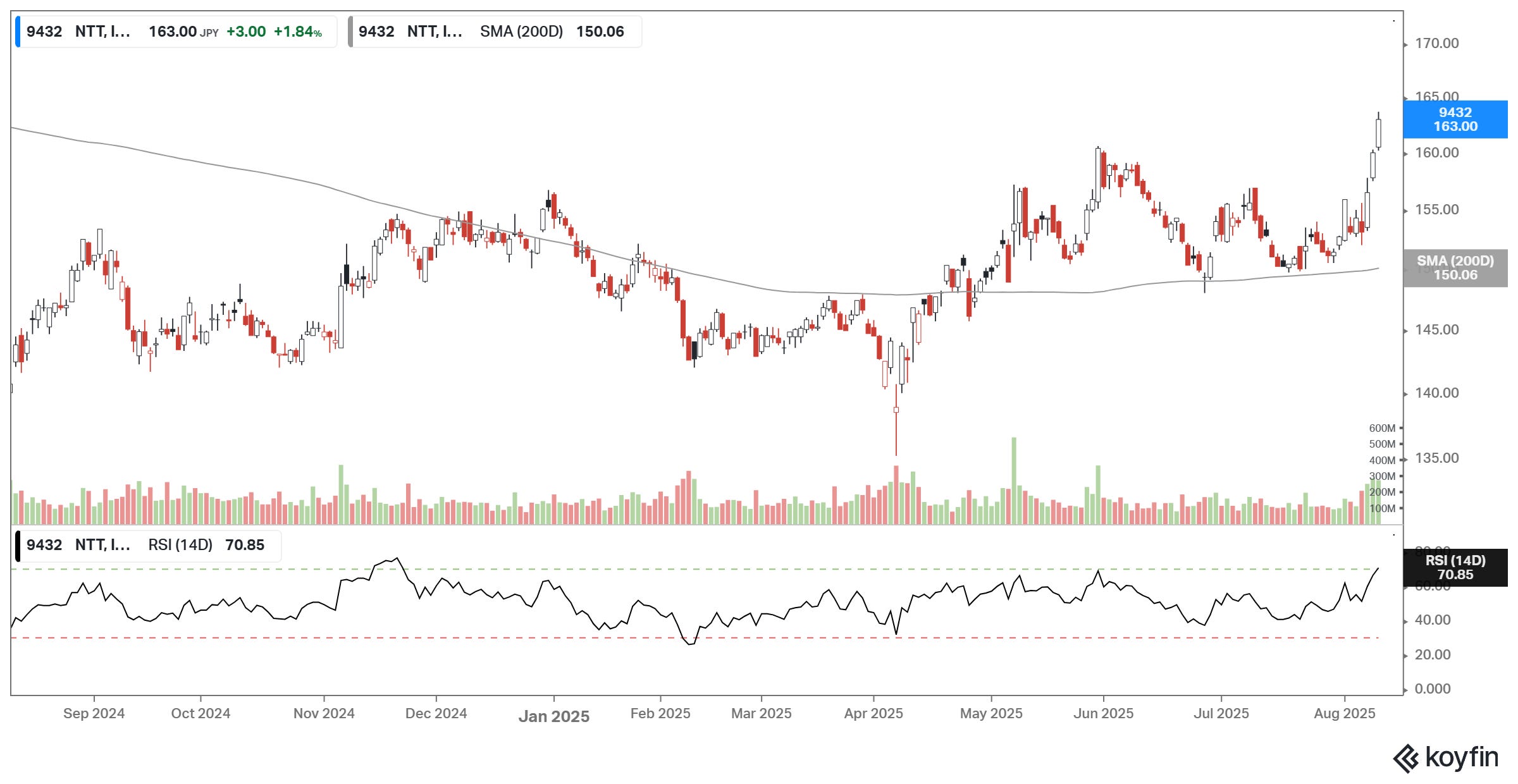
Task: Click the gray SMA (200D) 150.06 axis tag
Action: [1455, 268]
